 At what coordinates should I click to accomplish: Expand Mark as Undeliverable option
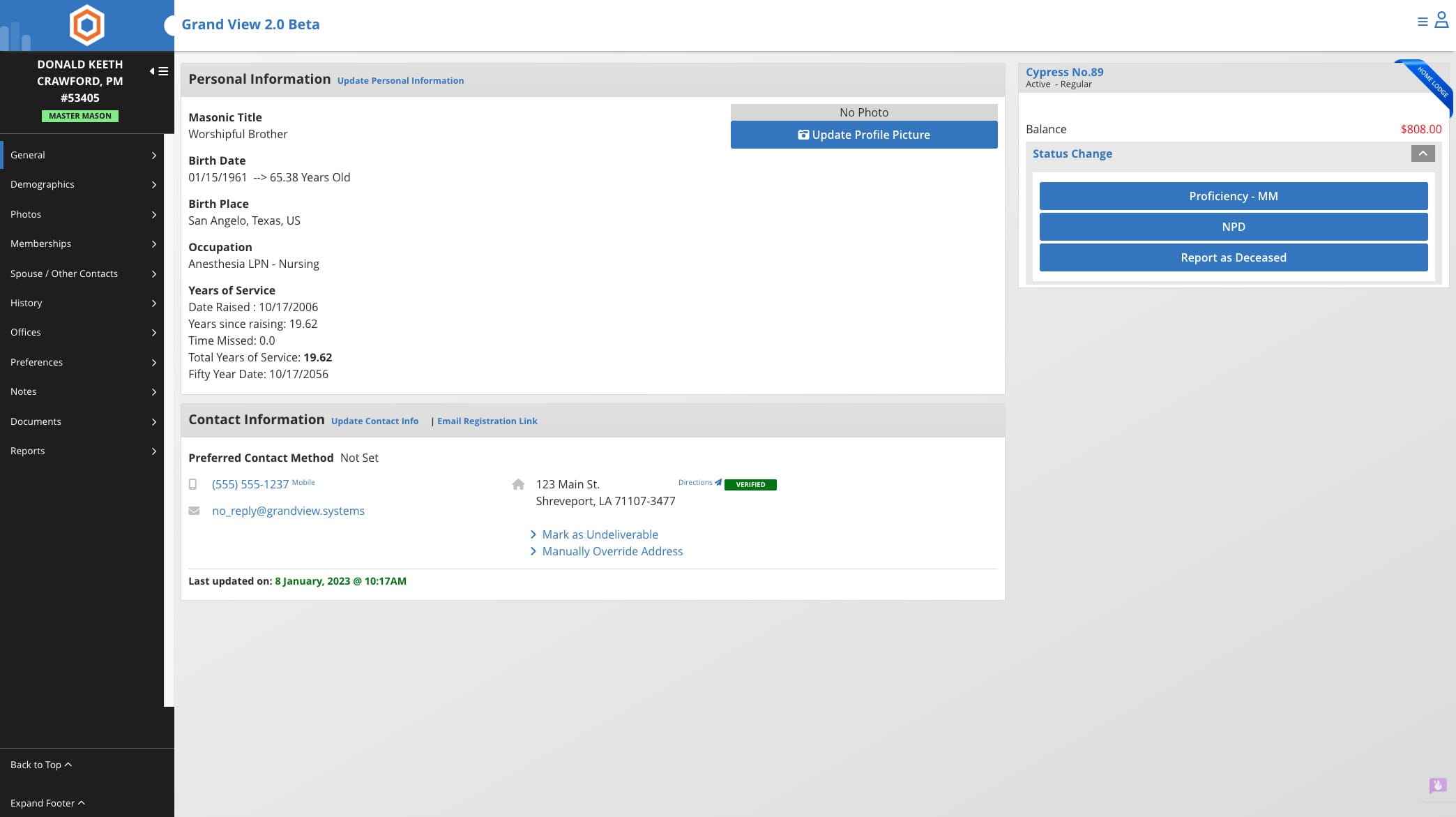(594, 534)
